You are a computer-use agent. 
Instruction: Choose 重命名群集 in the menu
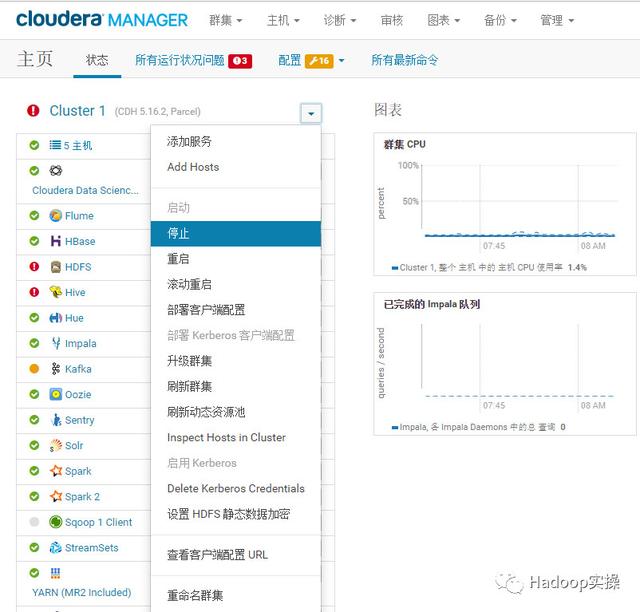pyautogui.click(x=236, y=596)
